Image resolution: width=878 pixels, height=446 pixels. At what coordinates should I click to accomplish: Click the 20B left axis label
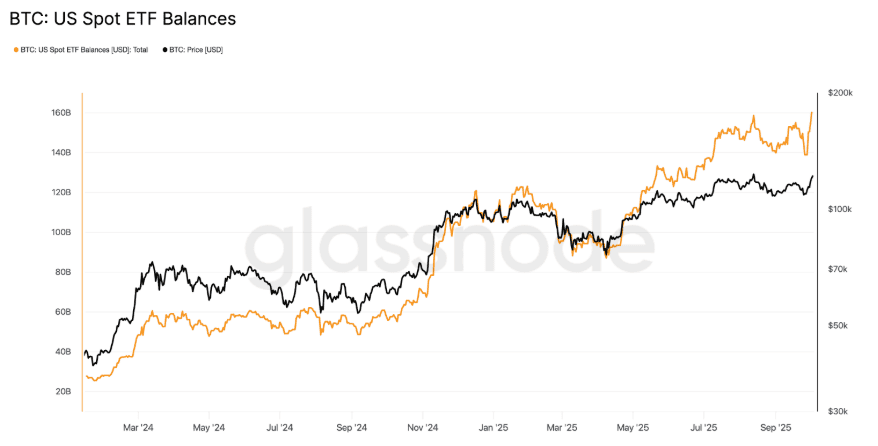(x=62, y=391)
